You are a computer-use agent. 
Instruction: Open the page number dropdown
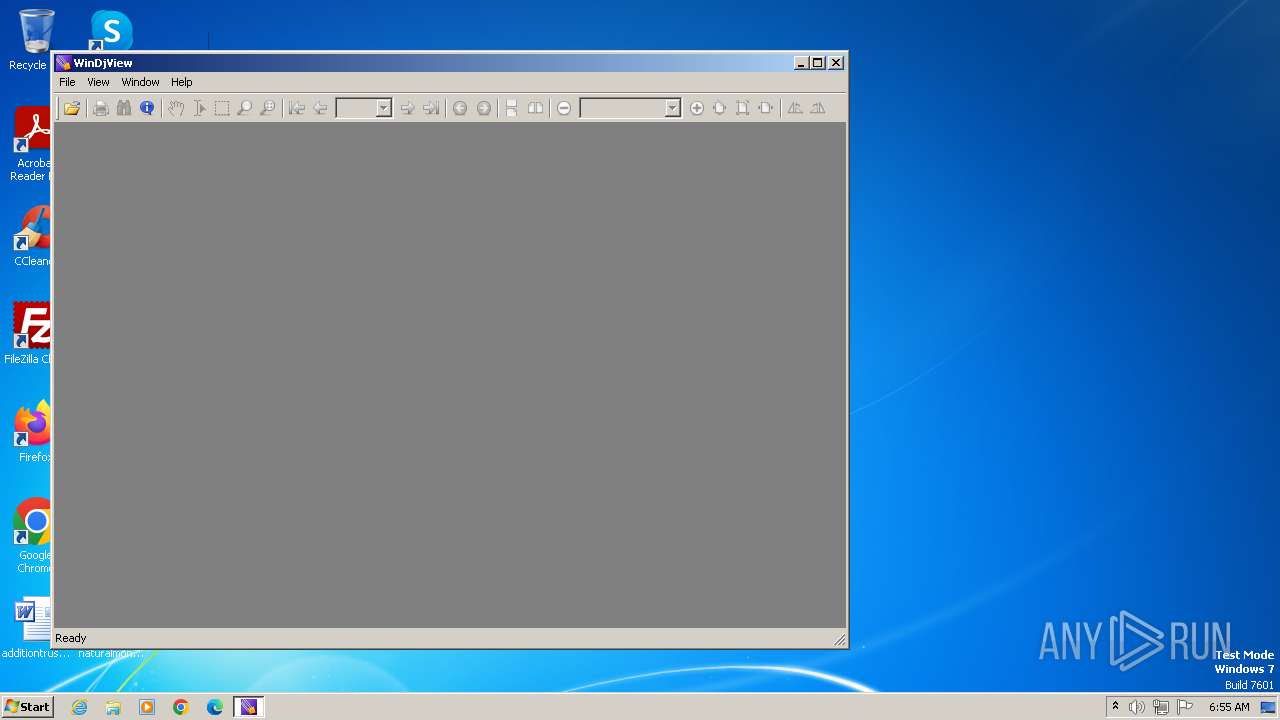383,108
